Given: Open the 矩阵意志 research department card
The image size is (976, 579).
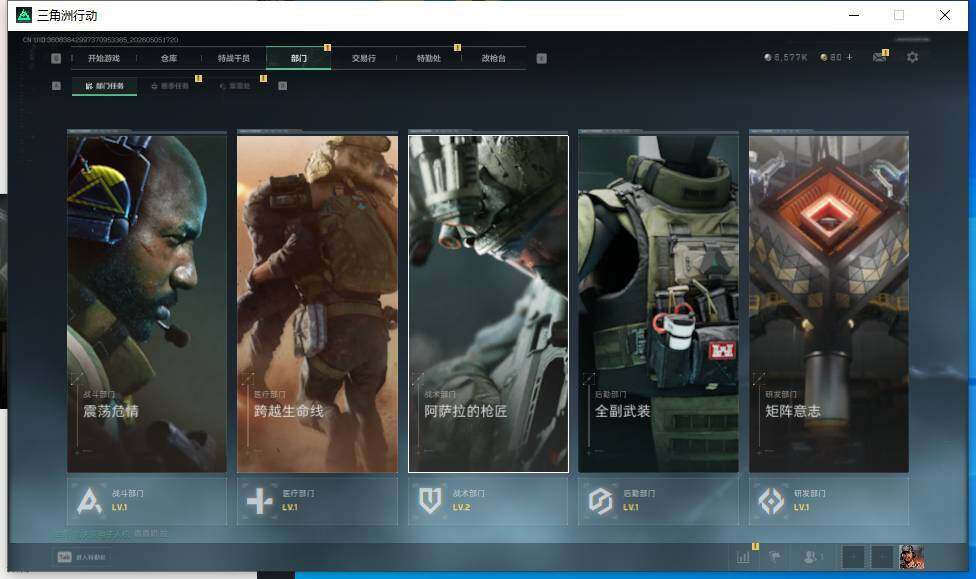Looking at the screenshot, I should click(x=829, y=303).
